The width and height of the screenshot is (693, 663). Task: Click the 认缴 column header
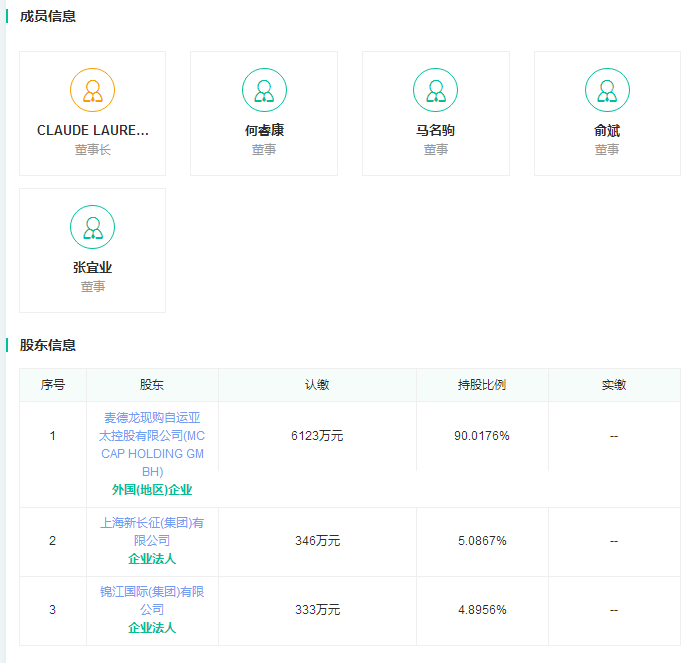pos(317,385)
